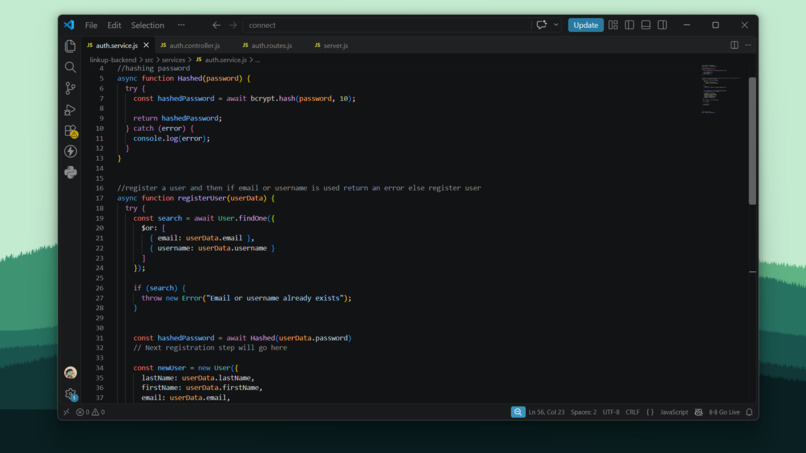Click the trailing ellipsis breadcrumb
This screenshot has width=806, height=453.
point(258,60)
